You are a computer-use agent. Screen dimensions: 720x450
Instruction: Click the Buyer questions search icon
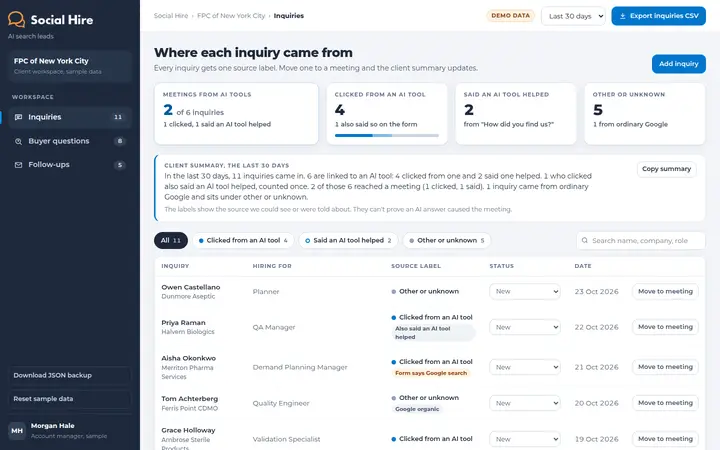[18, 141]
